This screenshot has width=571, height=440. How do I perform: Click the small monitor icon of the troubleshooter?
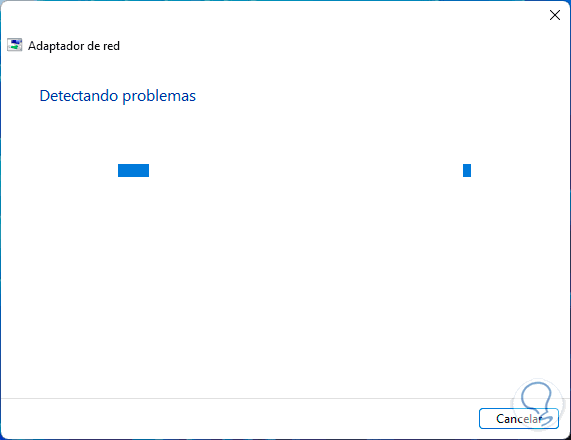click(x=15, y=45)
